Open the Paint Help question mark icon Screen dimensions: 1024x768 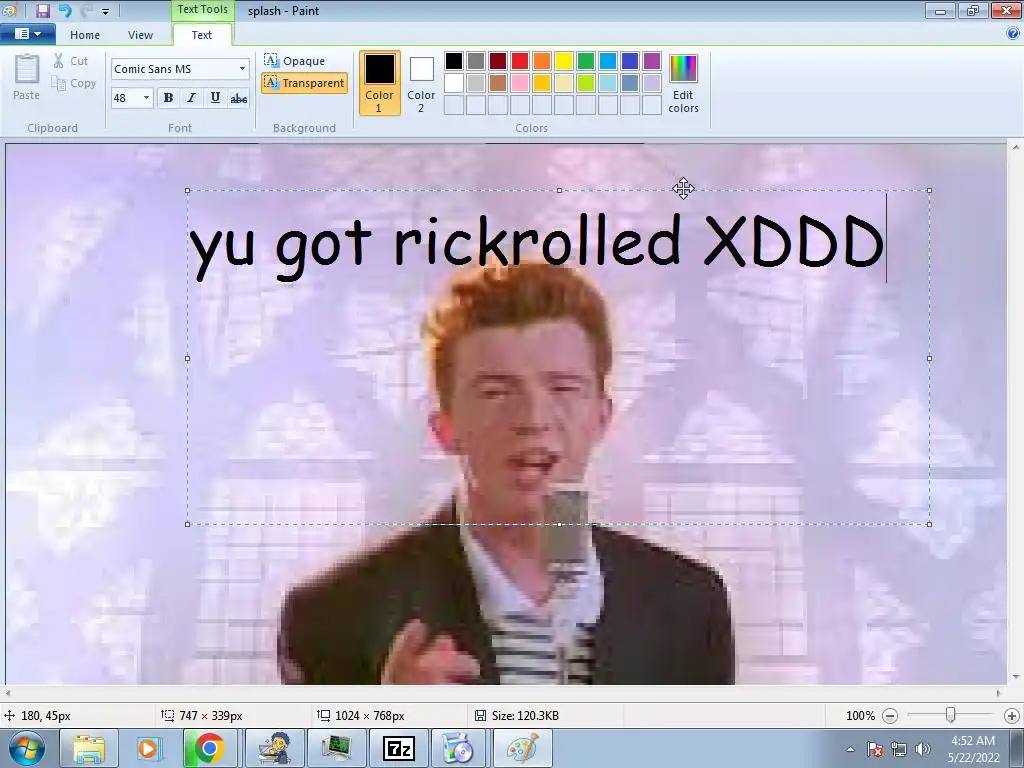pos(1013,34)
